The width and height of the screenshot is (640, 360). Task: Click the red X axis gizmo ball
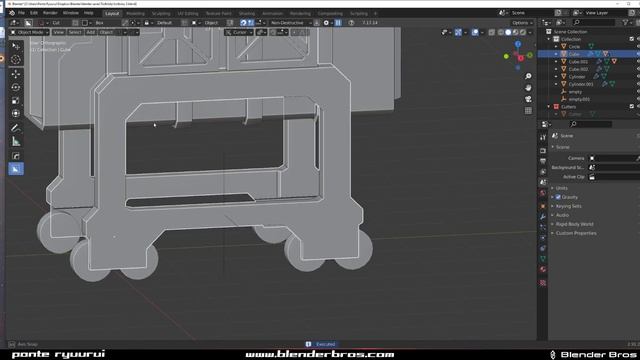click(x=521, y=58)
